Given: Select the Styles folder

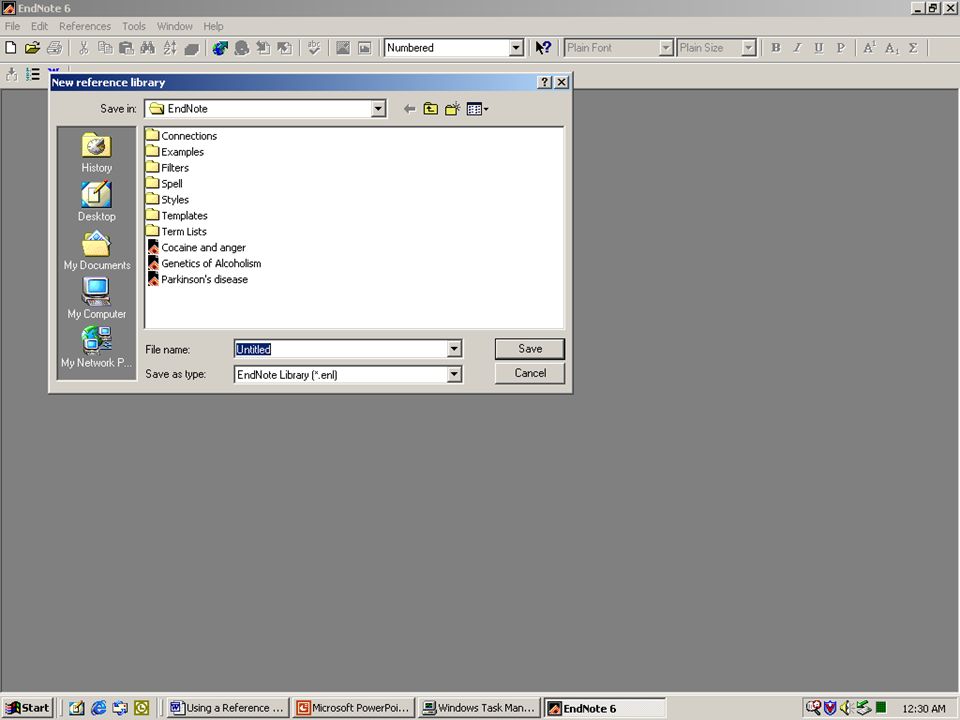Looking at the screenshot, I should (168, 200).
